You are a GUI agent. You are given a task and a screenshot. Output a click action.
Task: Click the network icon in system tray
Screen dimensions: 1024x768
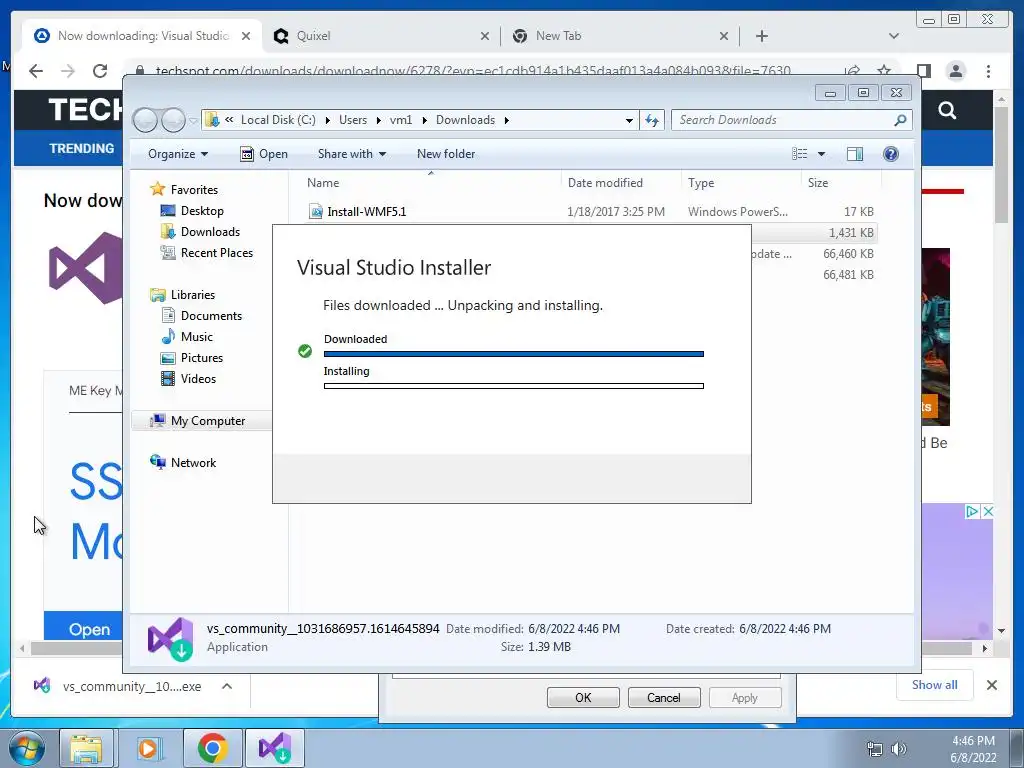(x=874, y=749)
